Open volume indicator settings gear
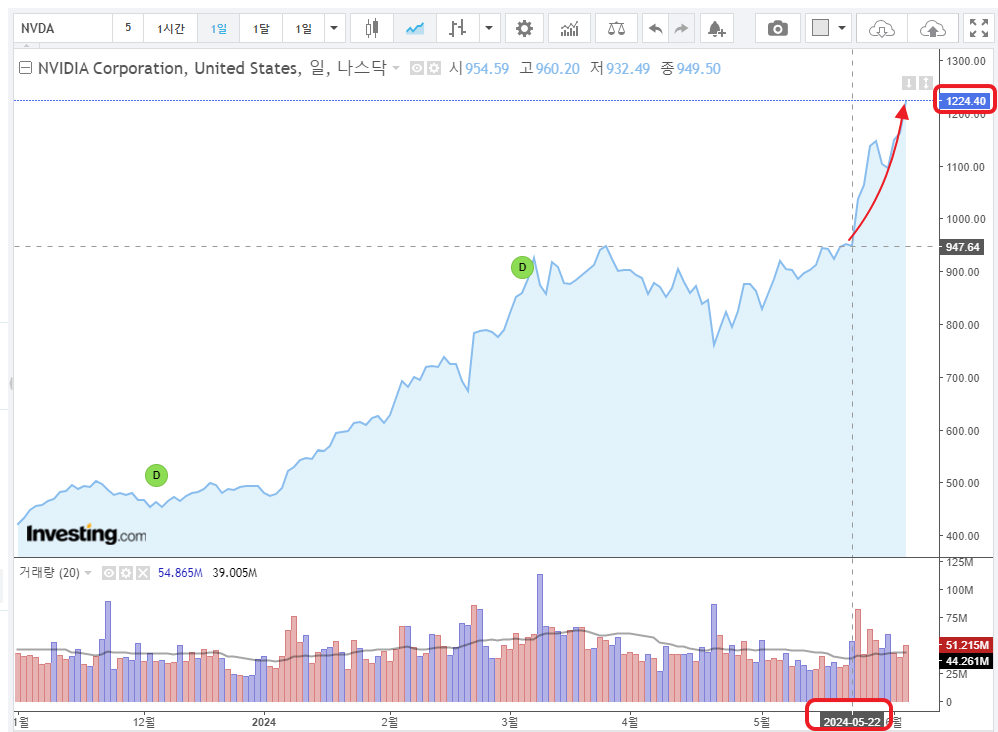The height and width of the screenshot is (732, 998). click(126, 573)
